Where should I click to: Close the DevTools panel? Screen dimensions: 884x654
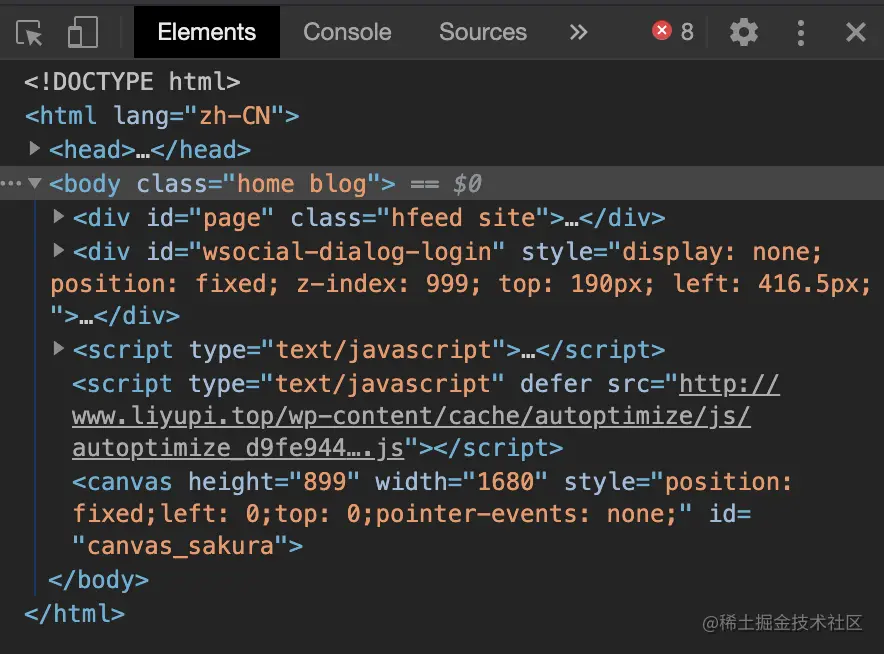click(x=855, y=32)
